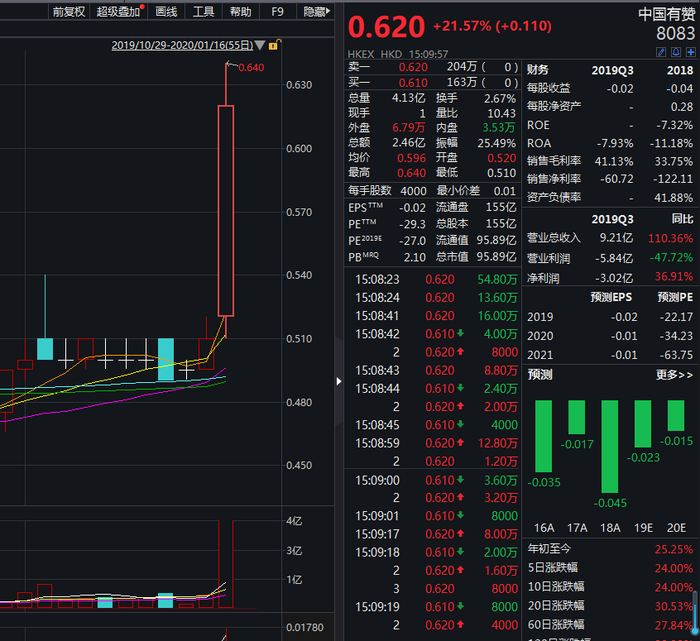Click the right panel vertical scrollbar thumb
This screenshot has width=700, height=641.
(695, 612)
